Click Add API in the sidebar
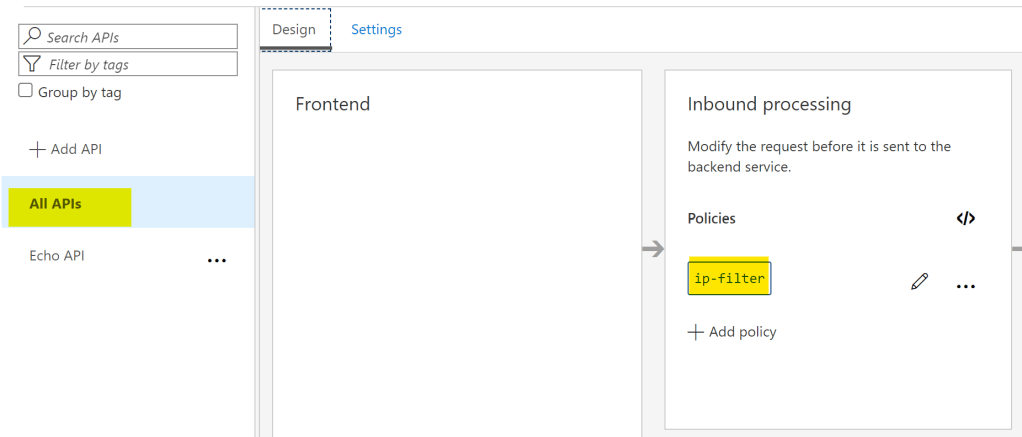 [x=66, y=149]
